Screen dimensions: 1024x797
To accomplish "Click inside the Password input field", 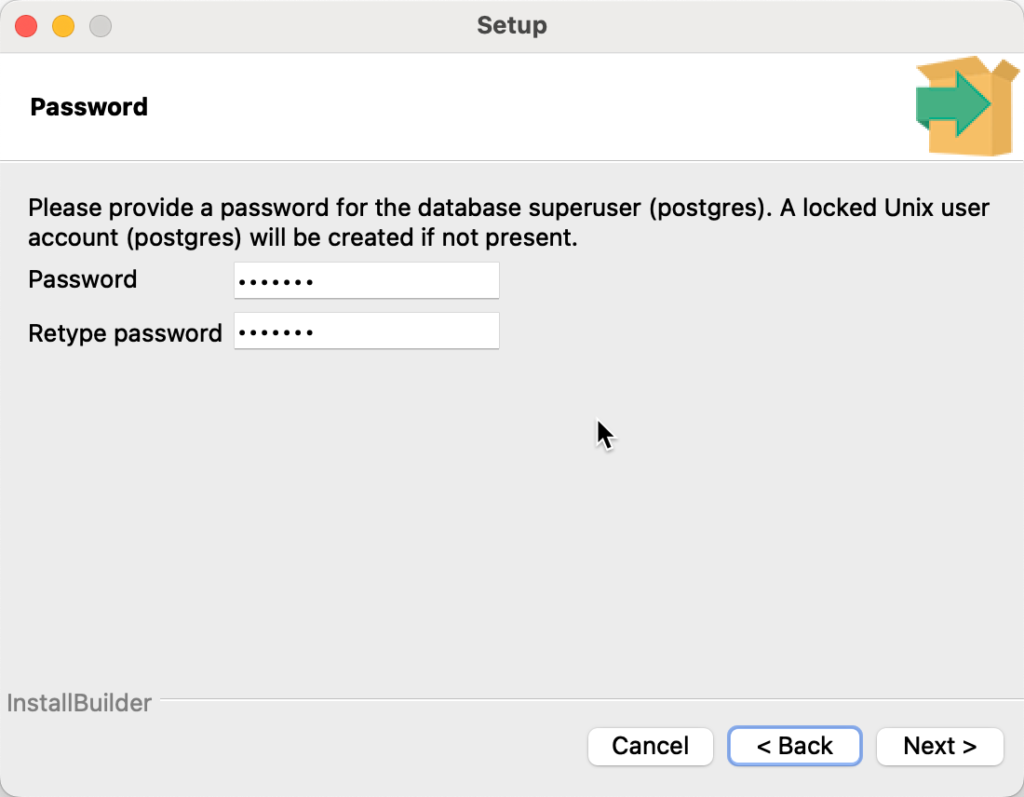I will (x=366, y=280).
